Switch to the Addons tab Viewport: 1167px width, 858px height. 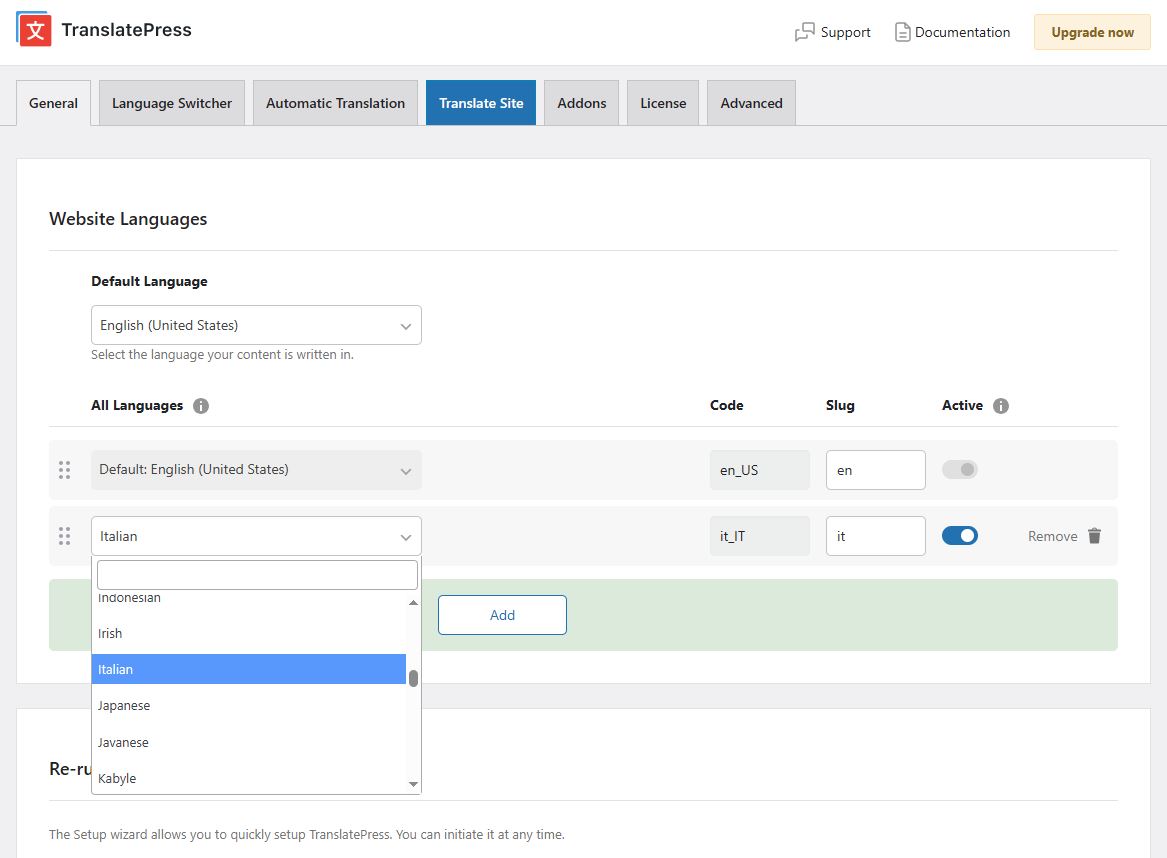pos(581,102)
